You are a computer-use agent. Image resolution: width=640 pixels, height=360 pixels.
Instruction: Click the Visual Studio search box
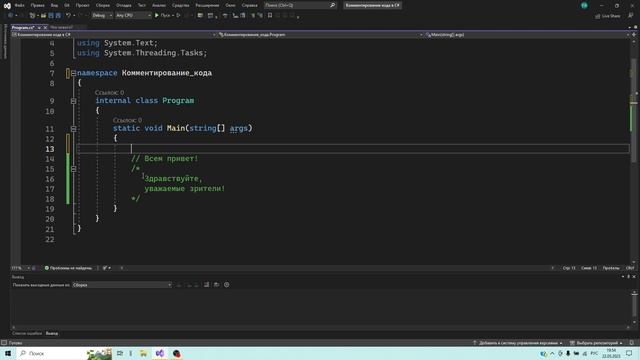(300, 5)
